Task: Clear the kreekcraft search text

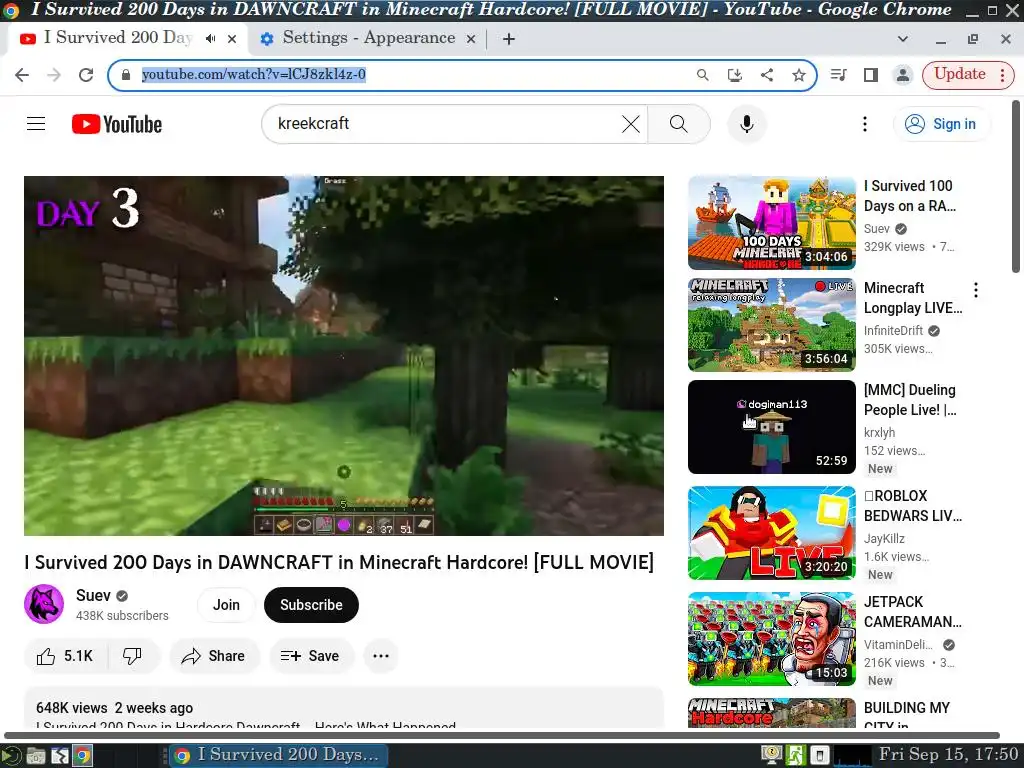Action: 631,124
